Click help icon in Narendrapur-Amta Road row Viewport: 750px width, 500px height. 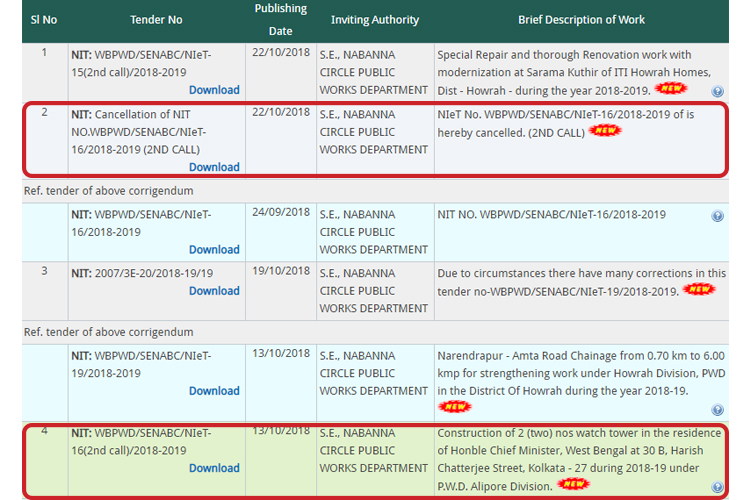718,410
